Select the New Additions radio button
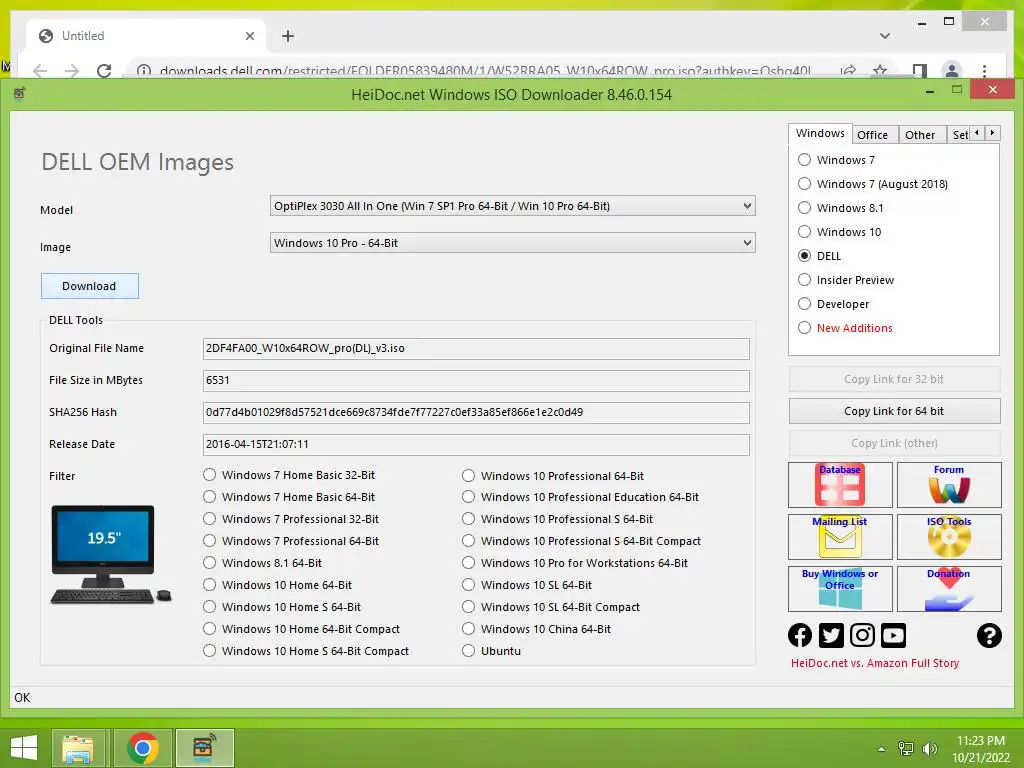 [x=805, y=328]
